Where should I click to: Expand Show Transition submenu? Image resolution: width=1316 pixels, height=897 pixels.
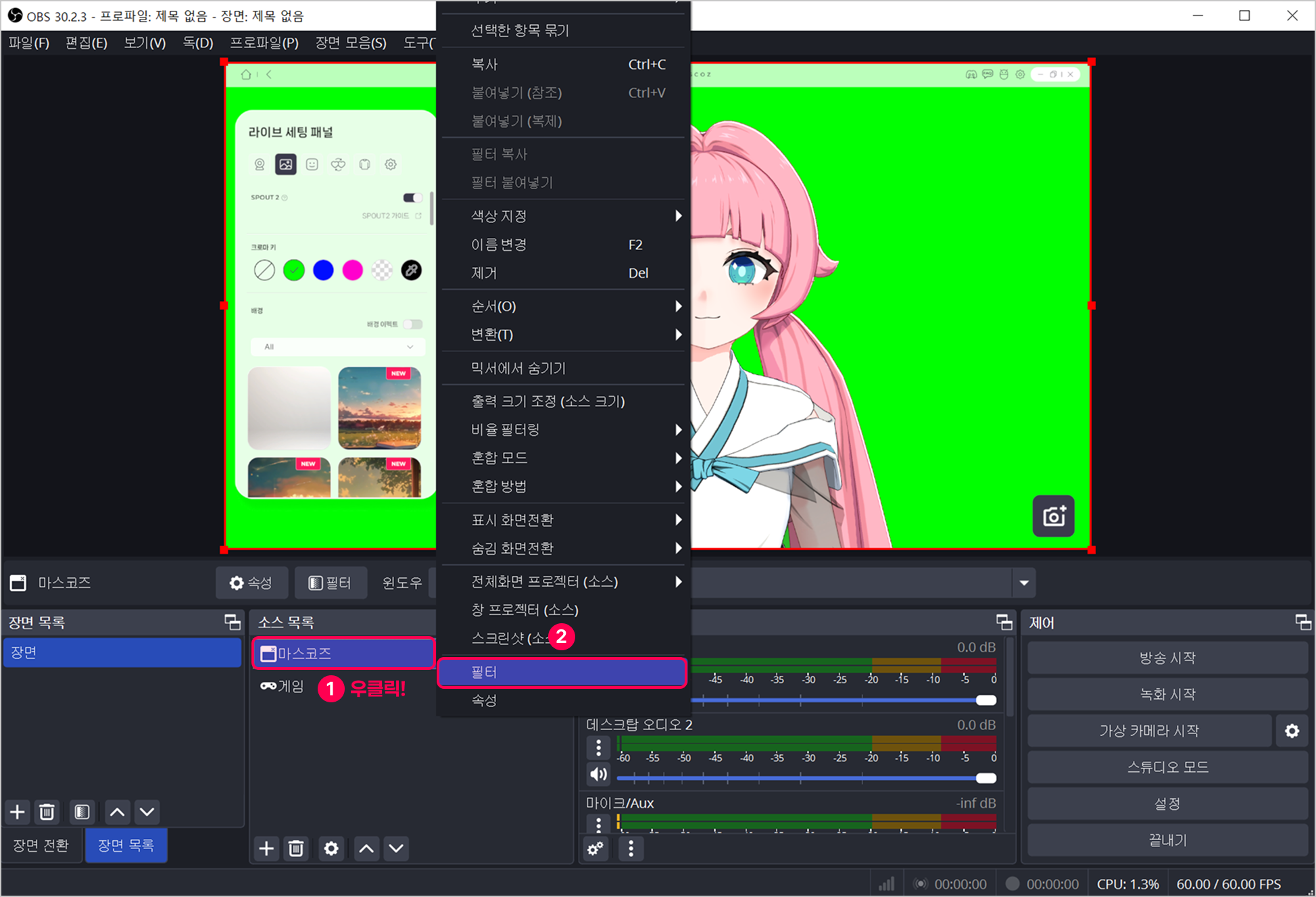click(564, 520)
